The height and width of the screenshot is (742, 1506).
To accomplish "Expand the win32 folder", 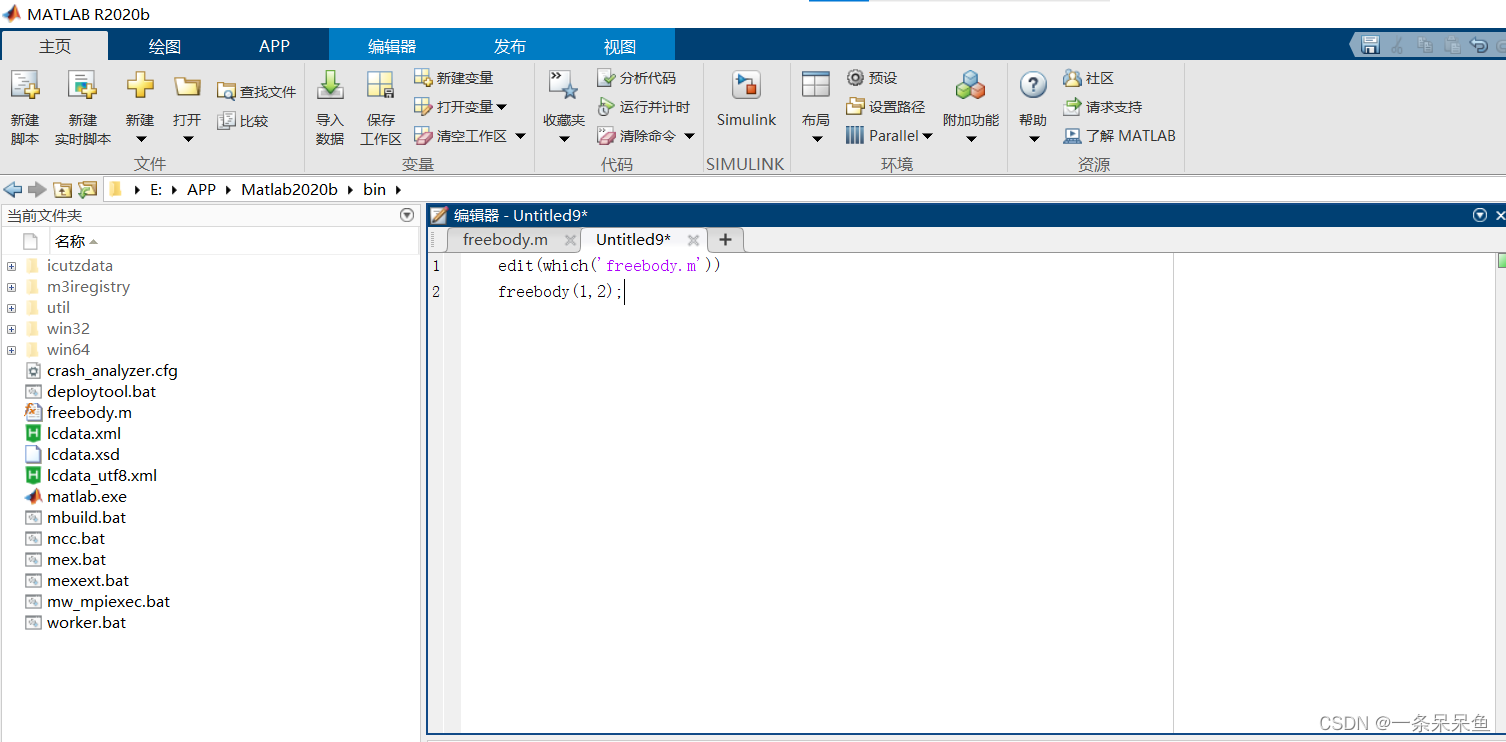I will [11, 329].
